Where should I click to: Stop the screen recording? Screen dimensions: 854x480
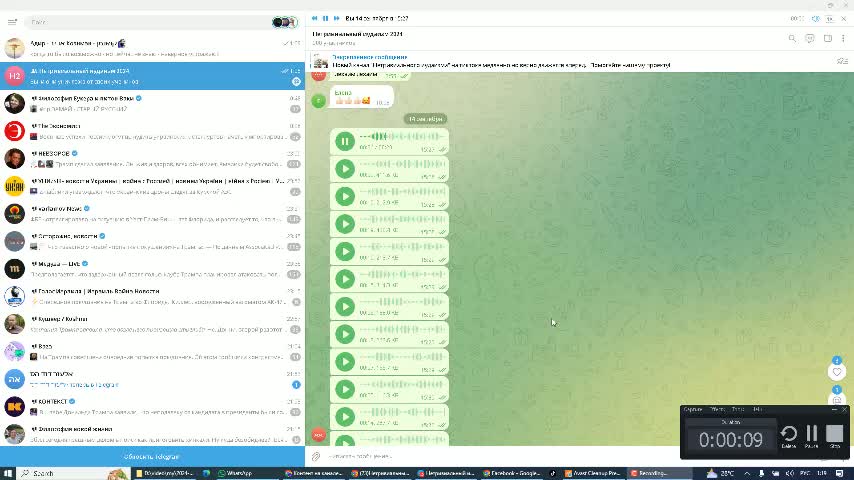[x=835, y=434]
